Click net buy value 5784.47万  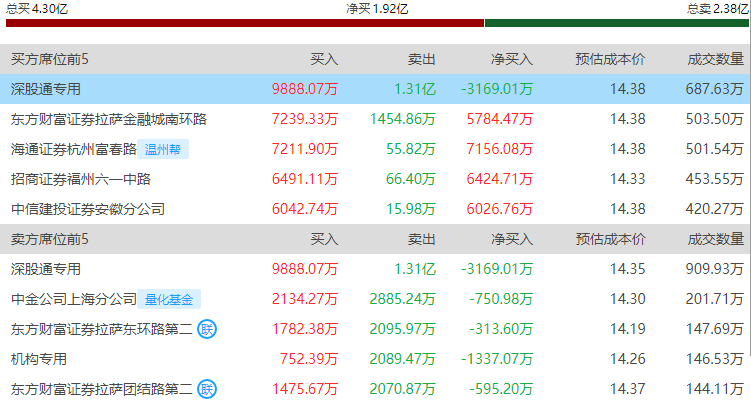click(500, 119)
